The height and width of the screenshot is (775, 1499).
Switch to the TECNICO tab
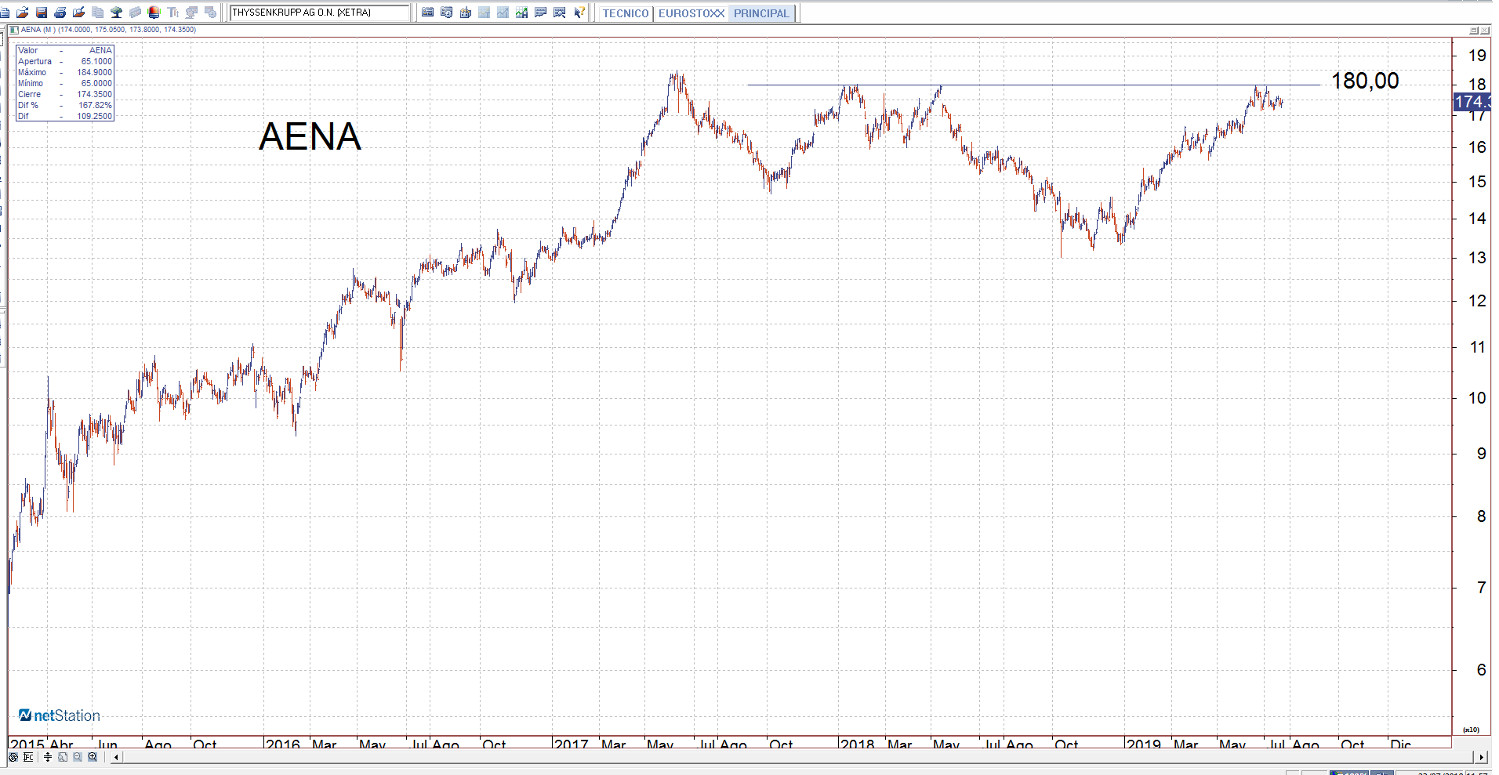point(625,14)
